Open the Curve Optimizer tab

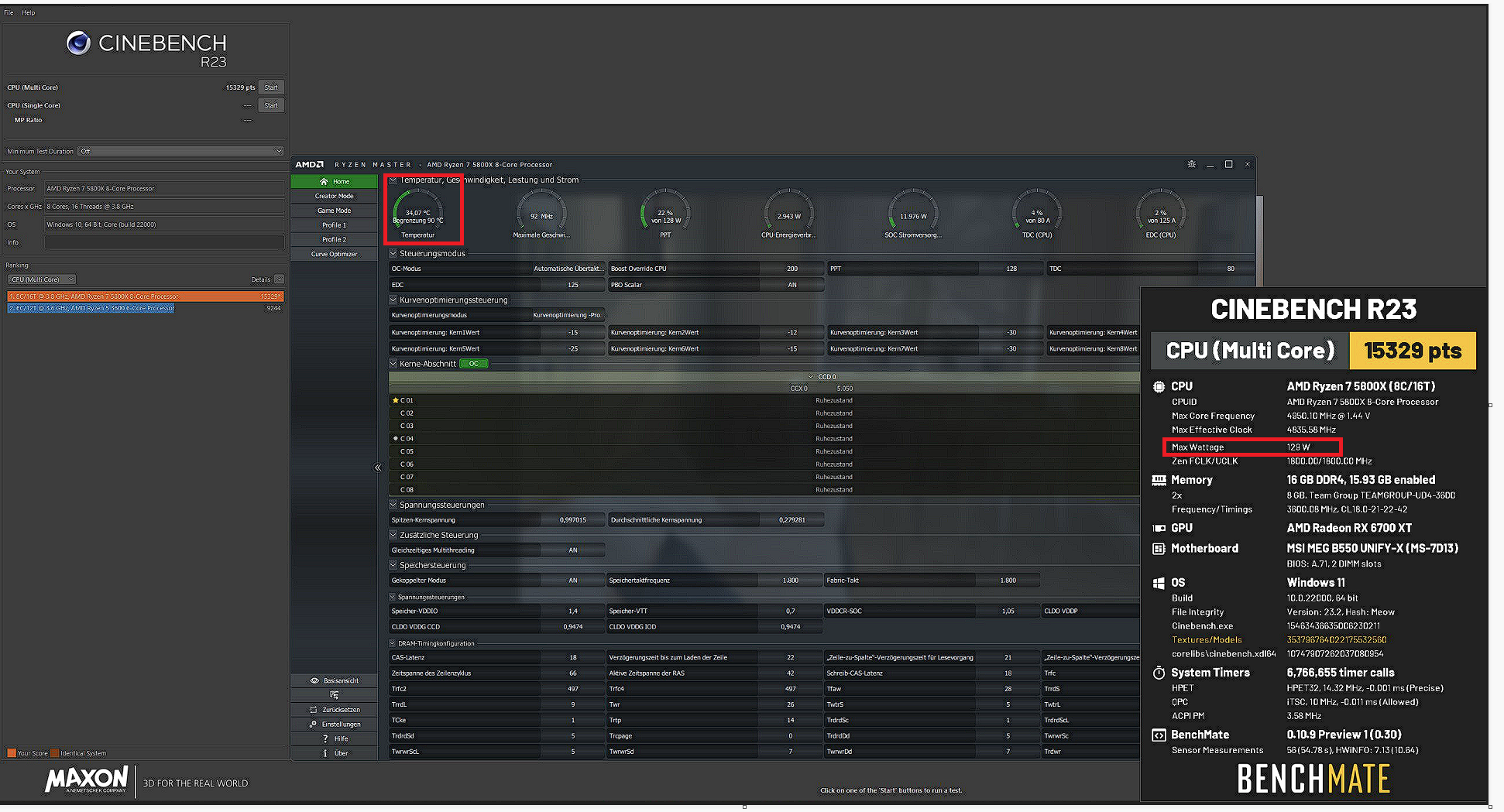335,254
